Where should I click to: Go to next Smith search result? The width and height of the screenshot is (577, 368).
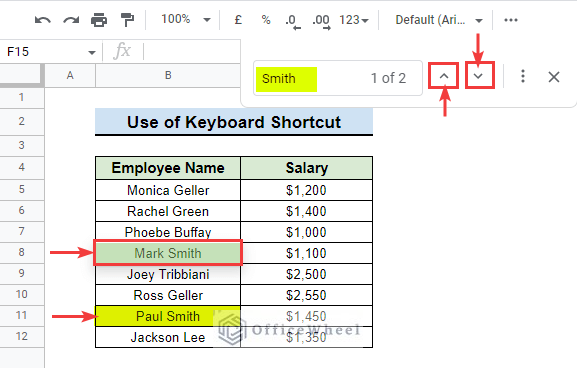(478, 76)
